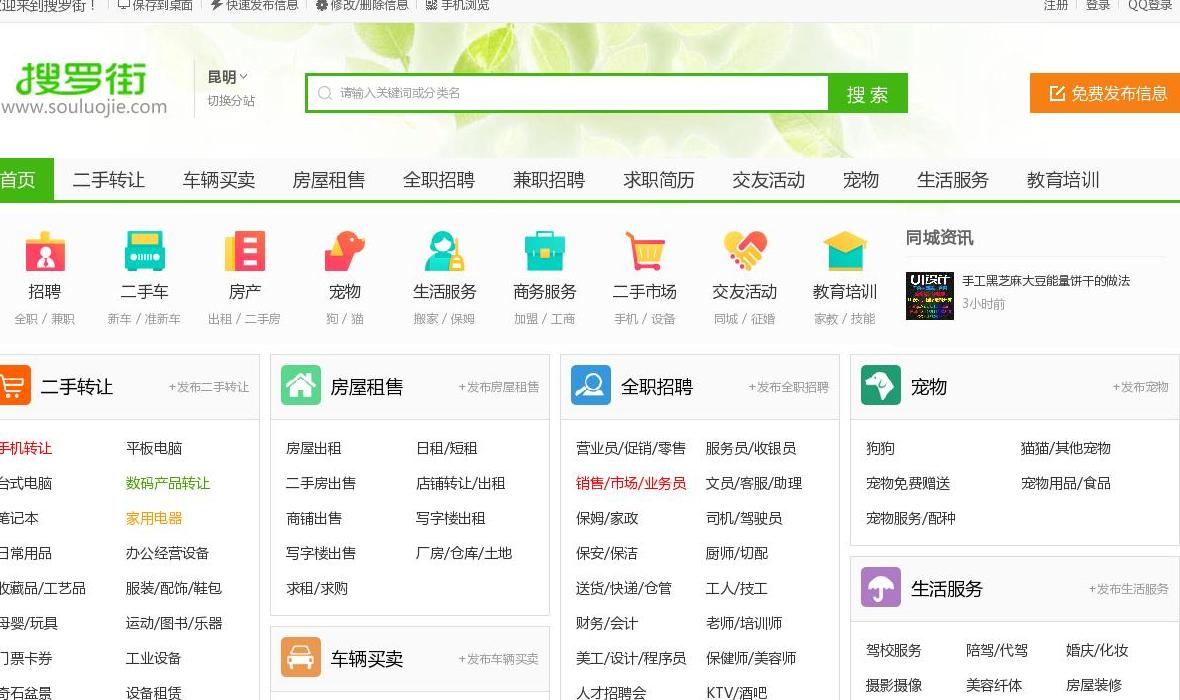This screenshot has height=700, width=1180.
Task: Open the 平板电脑 category link
Action: point(154,448)
